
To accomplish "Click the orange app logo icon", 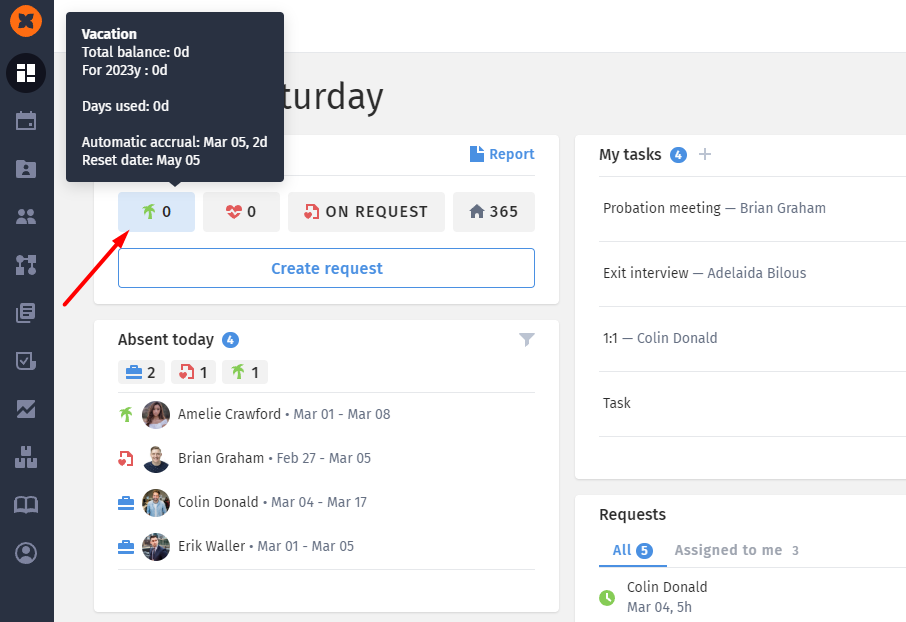I will point(26,21).
